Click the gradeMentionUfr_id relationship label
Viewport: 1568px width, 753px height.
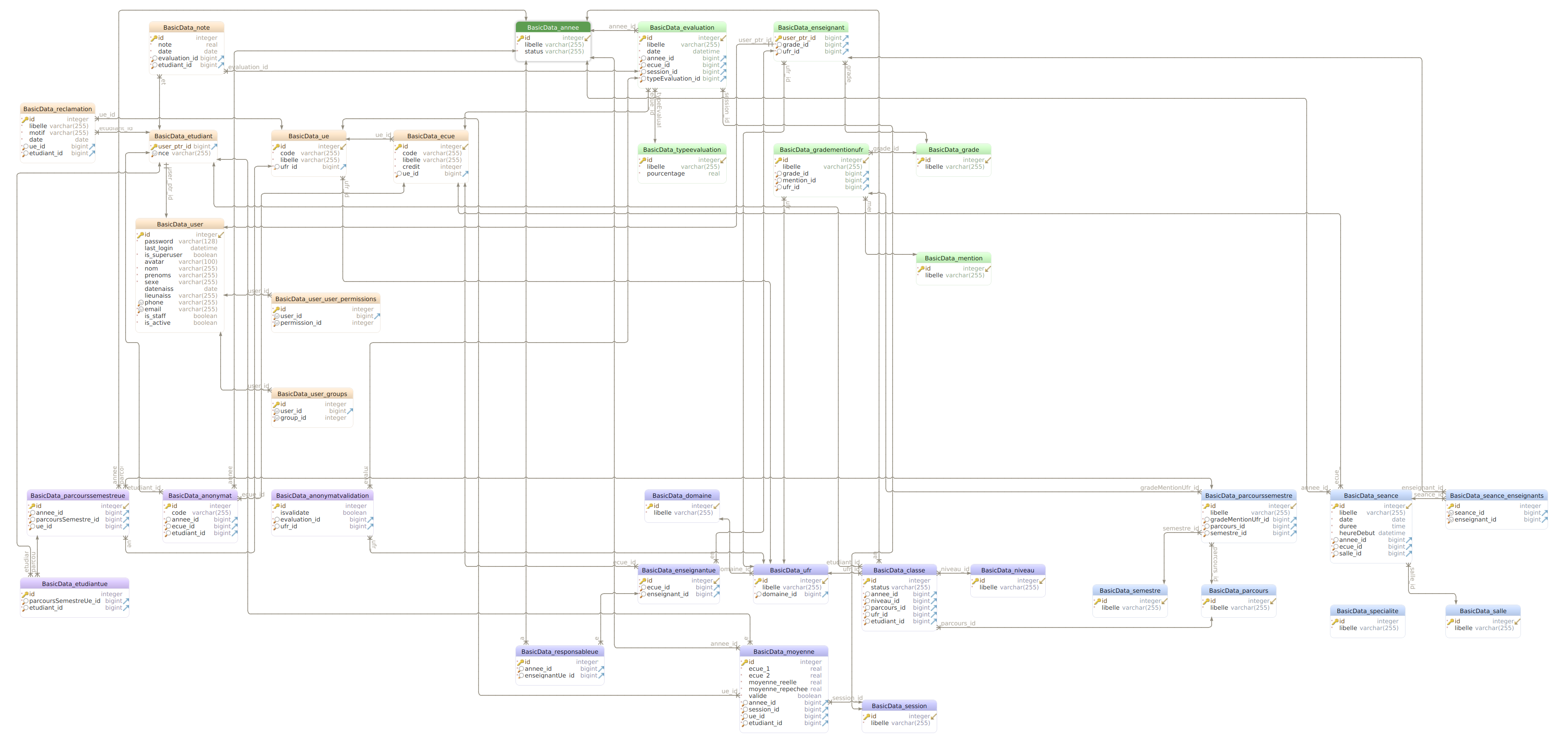(x=1169, y=488)
